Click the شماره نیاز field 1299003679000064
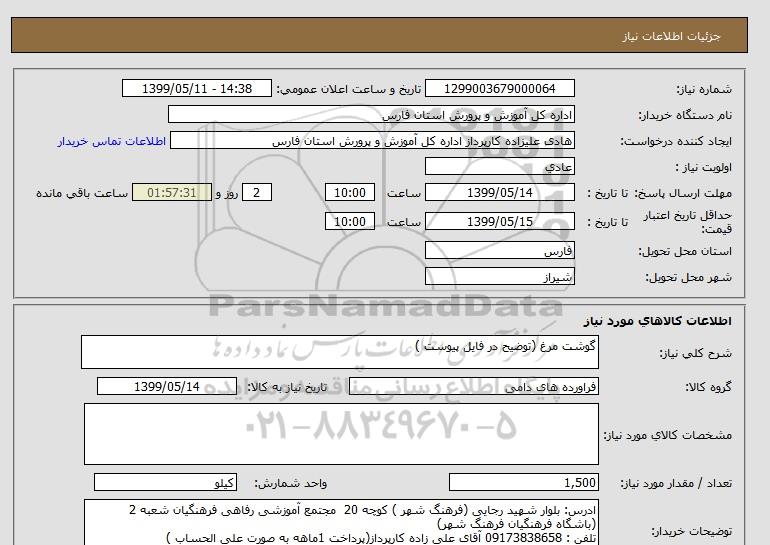Viewport: 770px width, 545px height. (499, 88)
